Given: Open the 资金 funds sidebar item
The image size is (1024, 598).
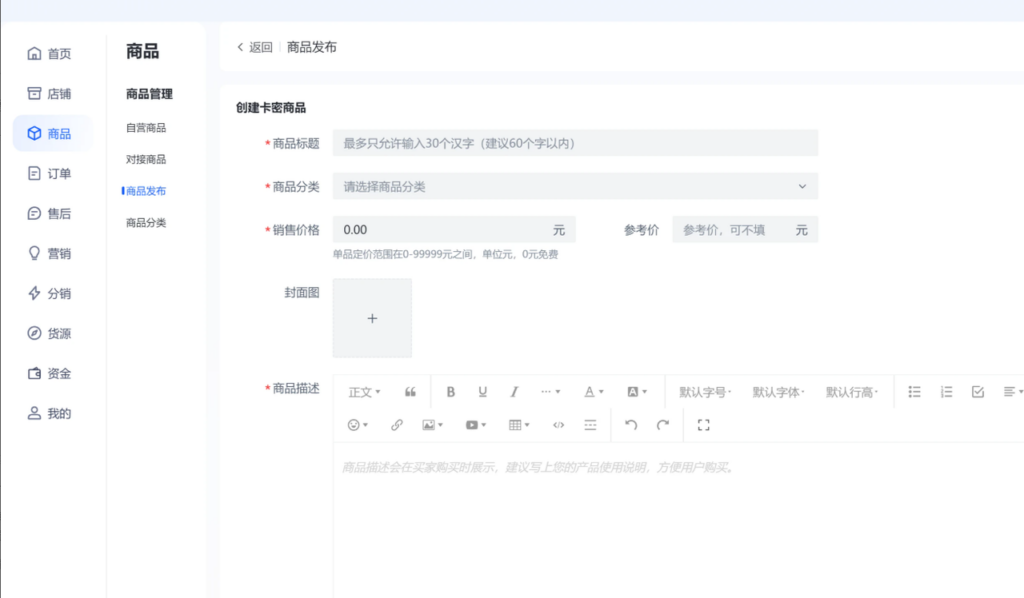Looking at the screenshot, I should click(x=50, y=373).
